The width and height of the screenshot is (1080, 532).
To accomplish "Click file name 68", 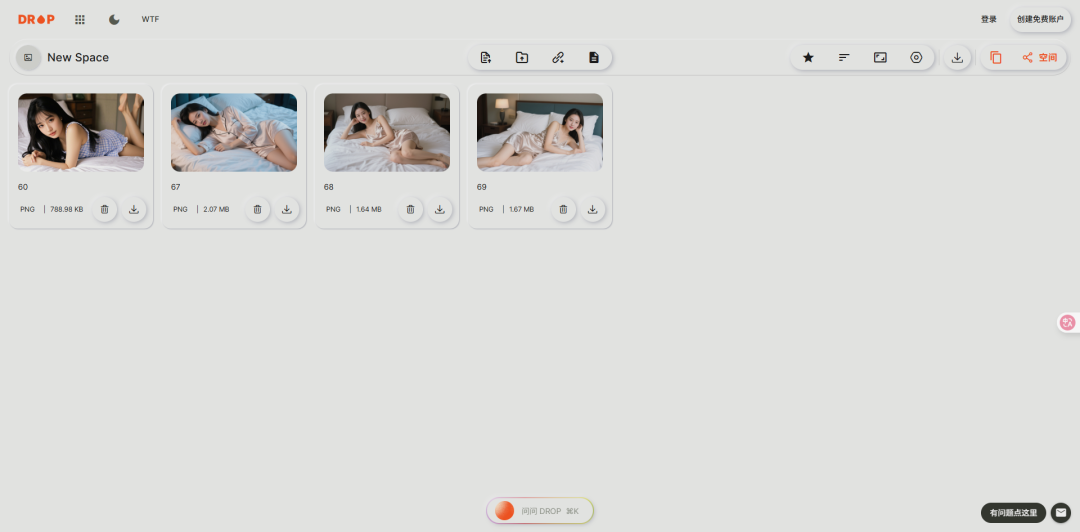I will pyautogui.click(x=329, y=187).
